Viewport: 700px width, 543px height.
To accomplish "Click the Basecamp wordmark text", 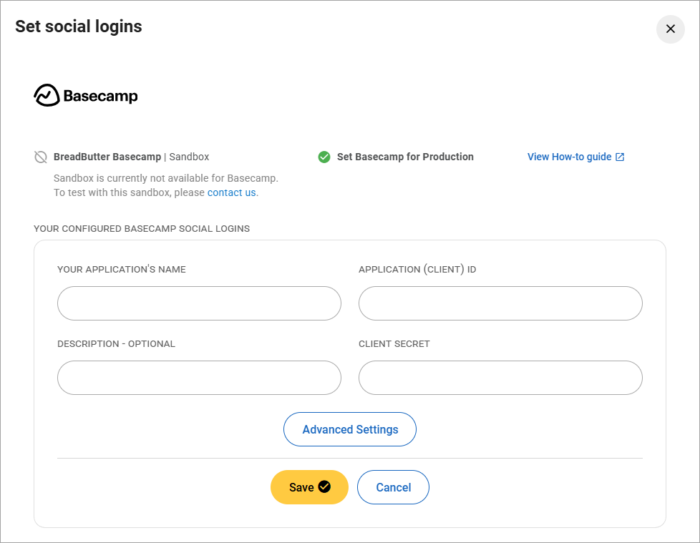I will [101, 97].
